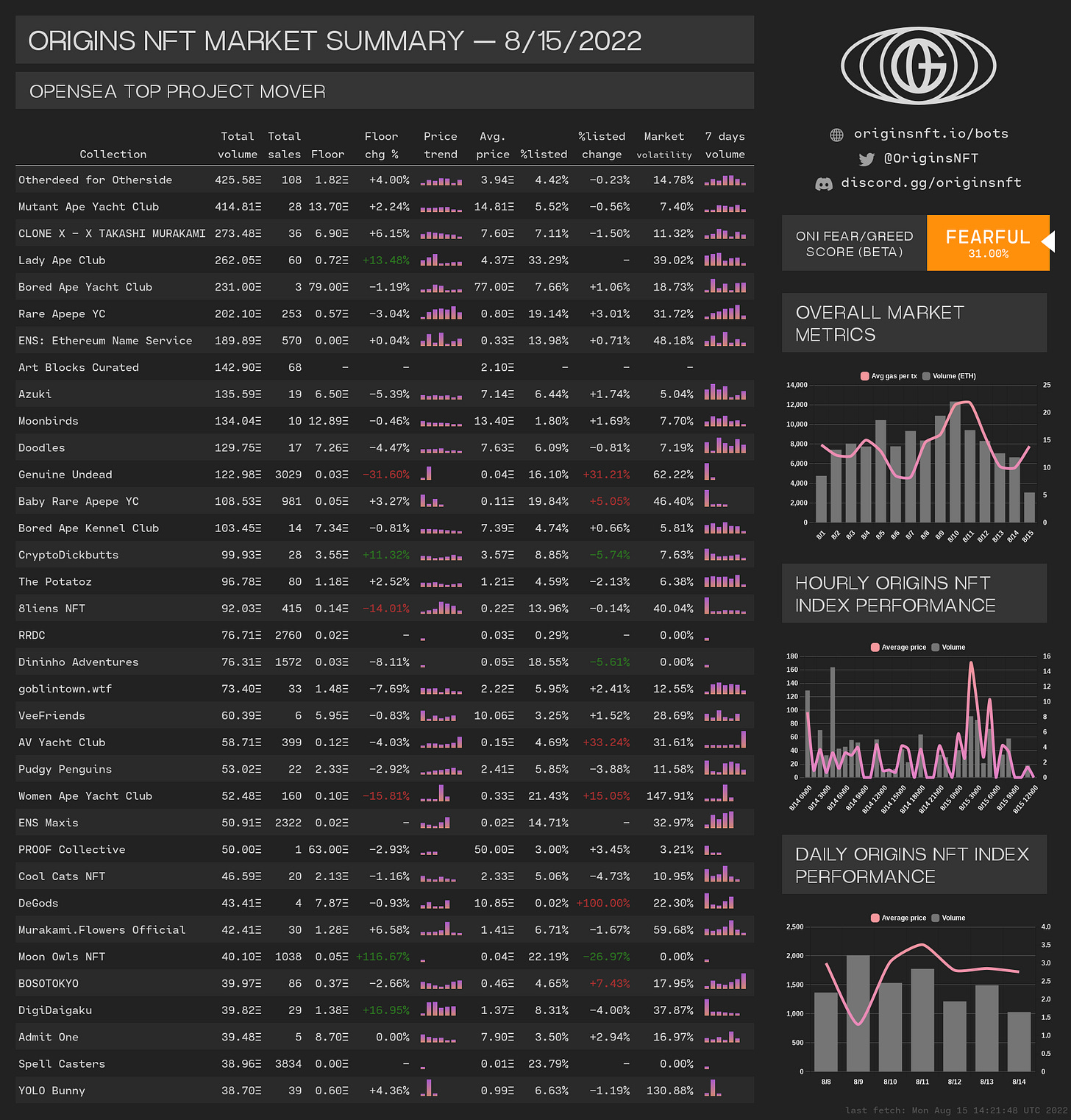1071x1120 pixels.
Task: Click ENS: Ethereum Name Service name
Action: click(105, 341)
